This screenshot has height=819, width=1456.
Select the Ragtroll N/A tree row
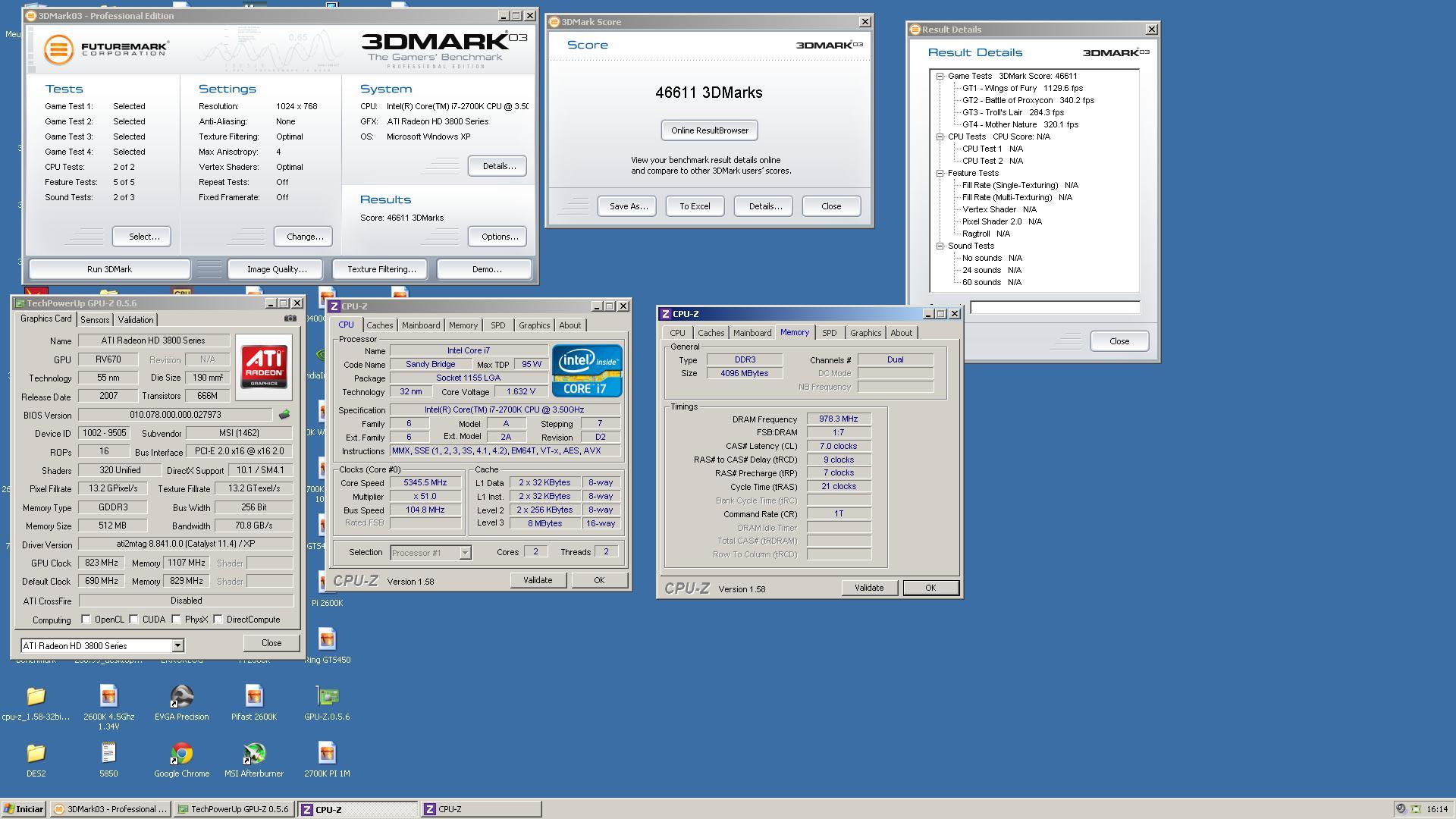tap(986, 234)
